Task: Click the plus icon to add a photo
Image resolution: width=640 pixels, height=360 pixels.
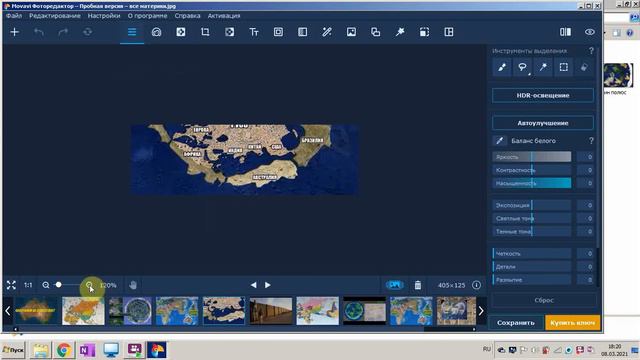Action: [x=15, y=32]
